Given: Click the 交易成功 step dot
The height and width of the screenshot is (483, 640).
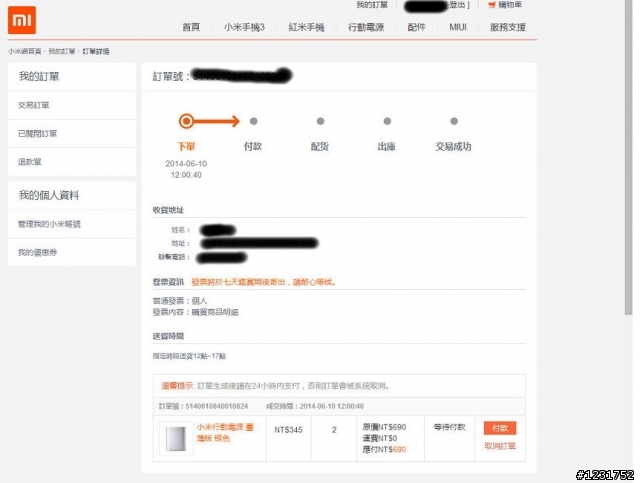Looking at the screenshot, I should [x=454, y=121].
